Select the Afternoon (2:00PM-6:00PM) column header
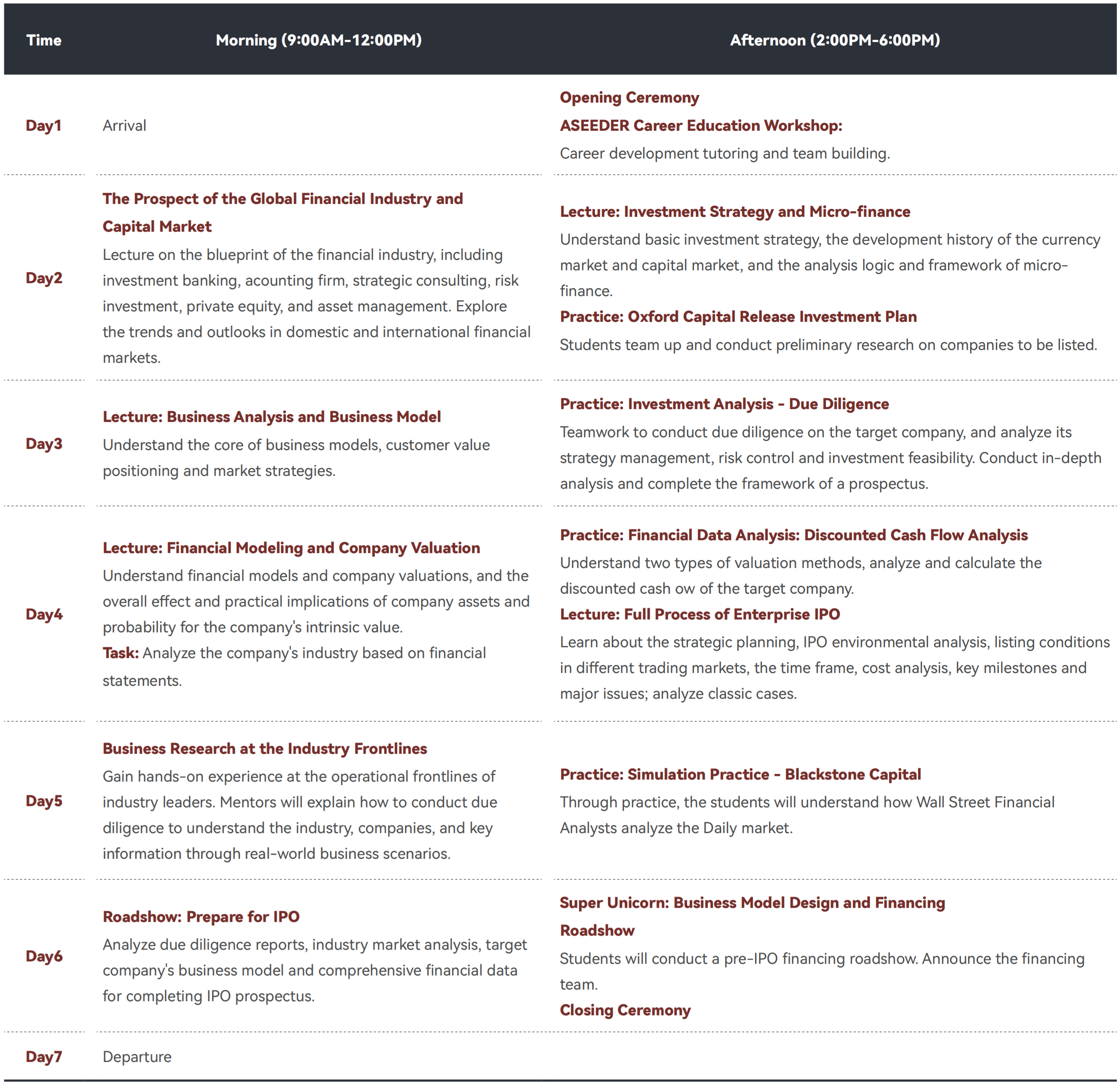Screen dimensions: 1119x1092 (x=835, y=40)
